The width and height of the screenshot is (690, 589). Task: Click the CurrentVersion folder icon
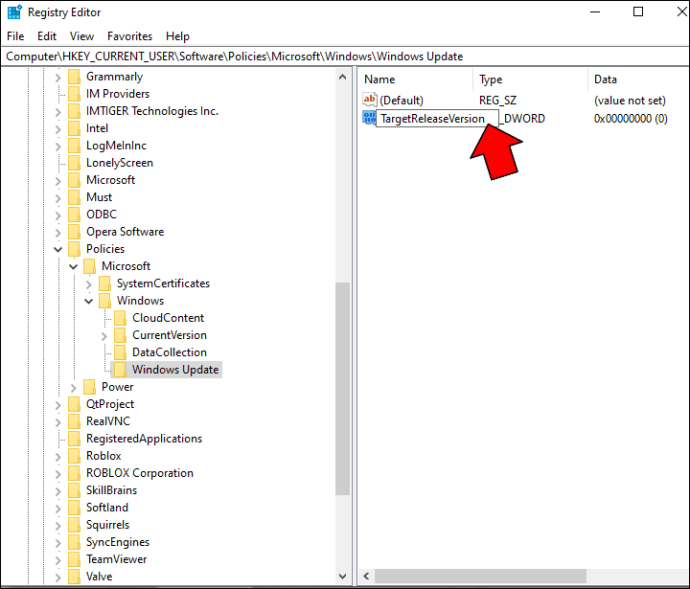click(120, 335)
